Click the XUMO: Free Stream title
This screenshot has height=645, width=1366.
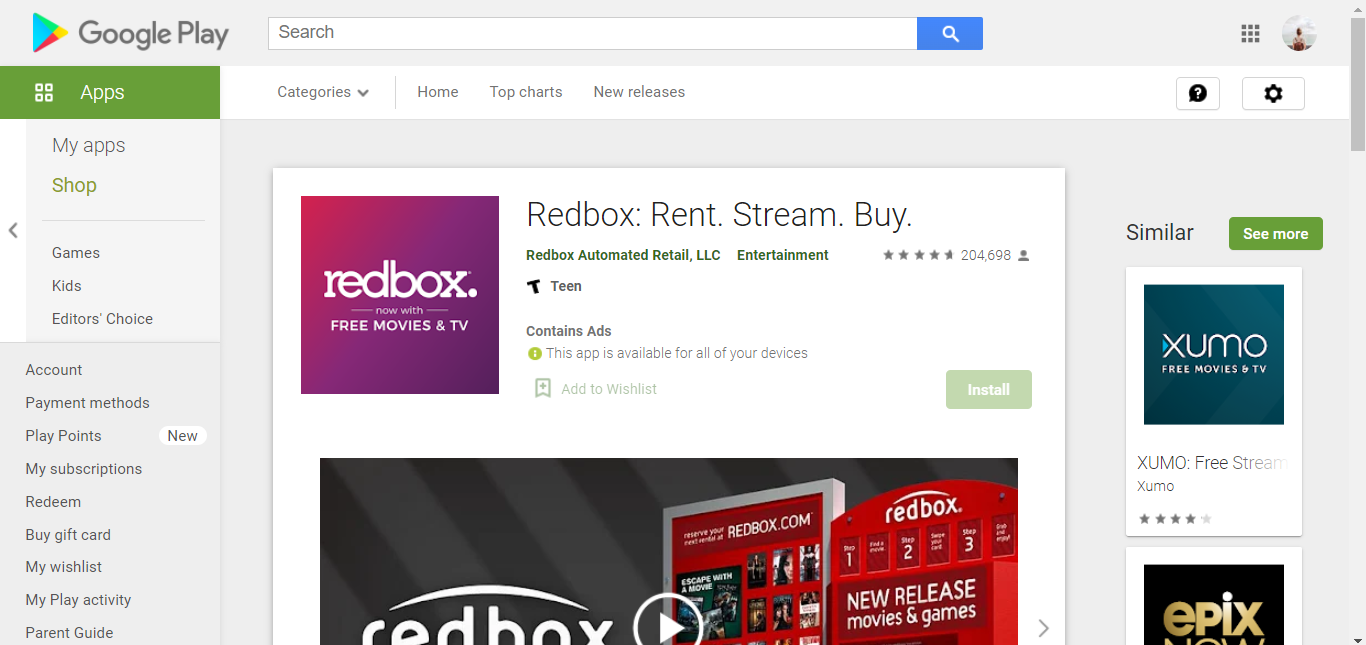click(1211, 463)
